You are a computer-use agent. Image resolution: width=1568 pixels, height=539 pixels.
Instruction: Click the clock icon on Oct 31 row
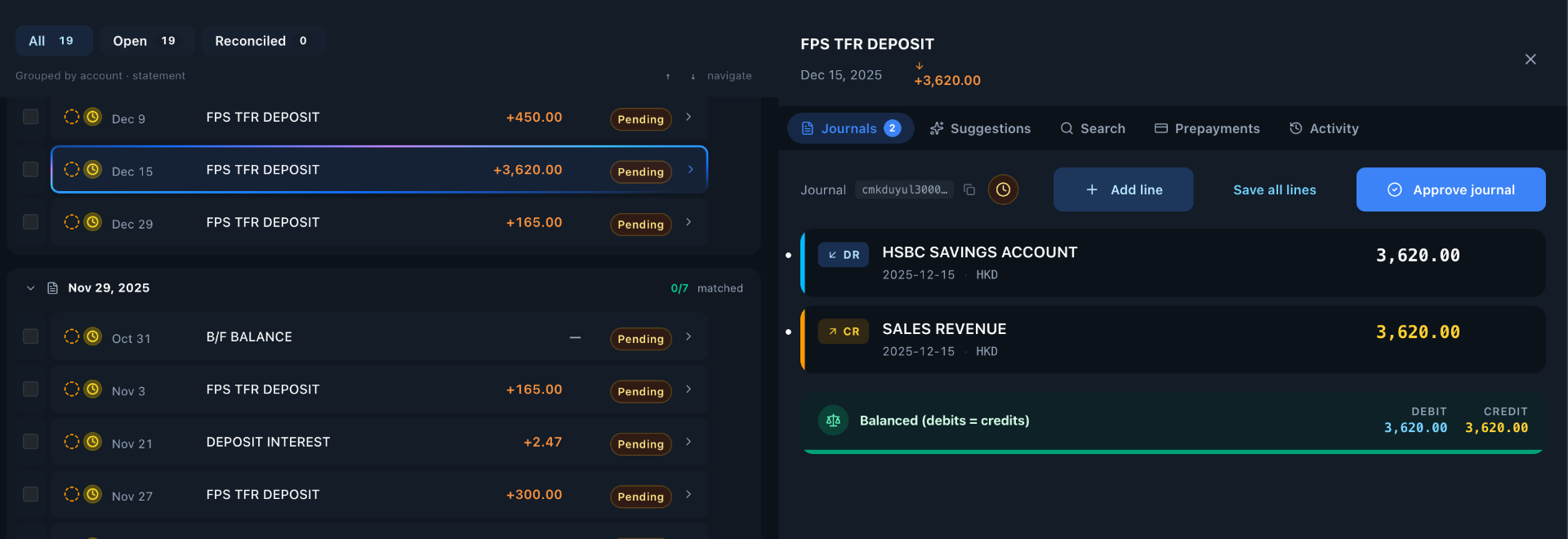(93, 336)
